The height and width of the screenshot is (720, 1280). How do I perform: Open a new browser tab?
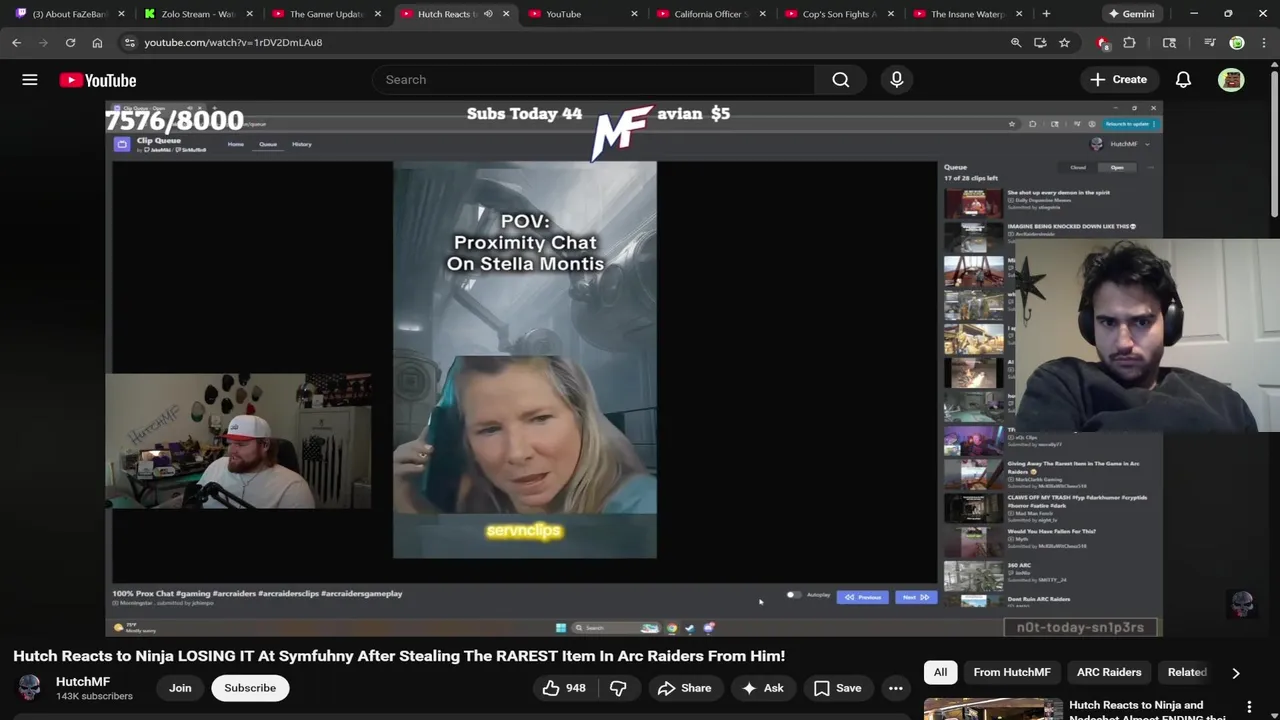[1046, 14]
